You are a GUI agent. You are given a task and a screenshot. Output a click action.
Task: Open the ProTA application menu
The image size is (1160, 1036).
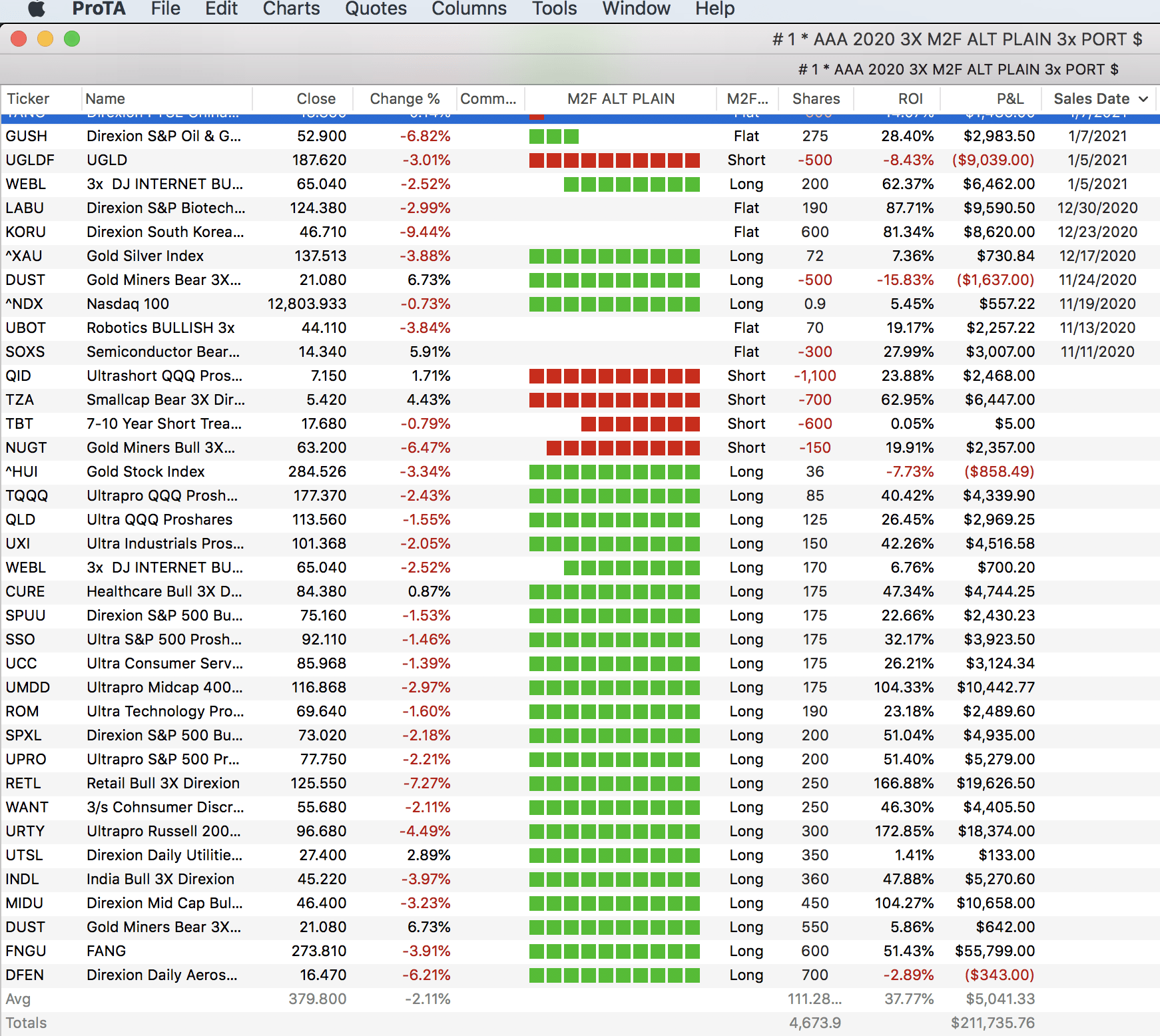click(x=99, y=9)
